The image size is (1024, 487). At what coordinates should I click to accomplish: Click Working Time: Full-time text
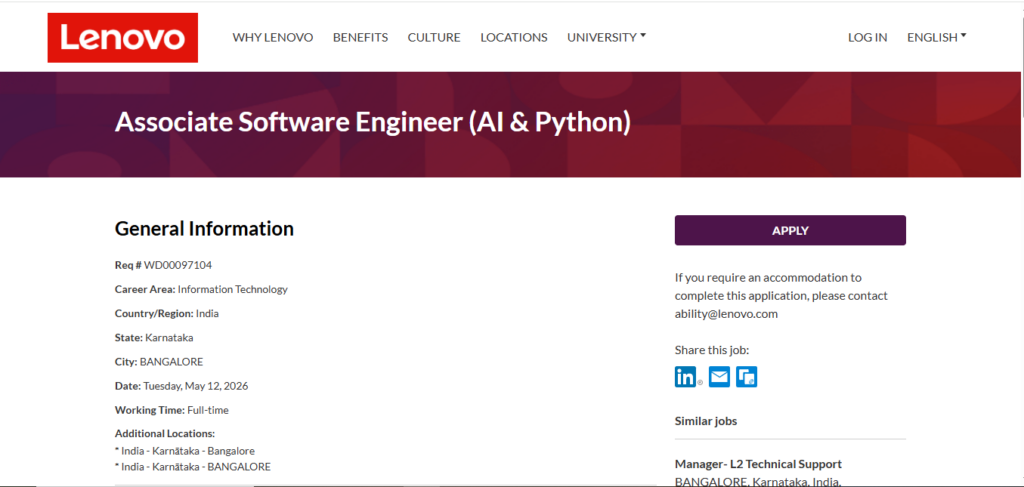[x=172, y=411]
